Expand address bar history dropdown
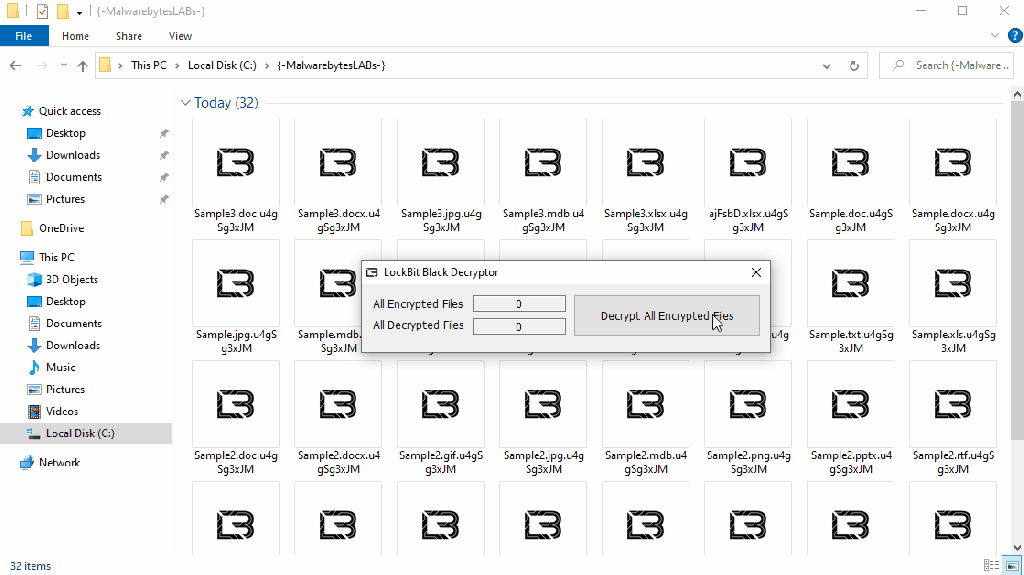Viewport: 1024px width, 575px height. [x=826, y=65]
